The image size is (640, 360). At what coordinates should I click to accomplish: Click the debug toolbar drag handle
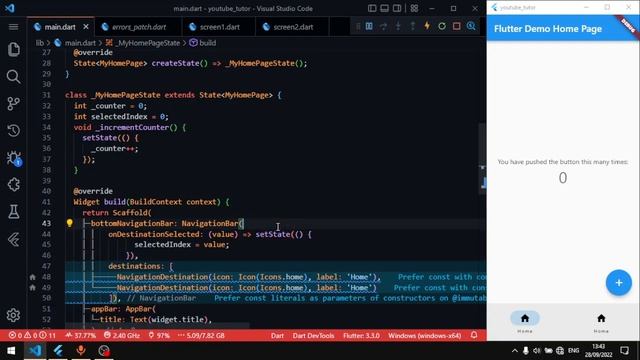click(358, 27)
